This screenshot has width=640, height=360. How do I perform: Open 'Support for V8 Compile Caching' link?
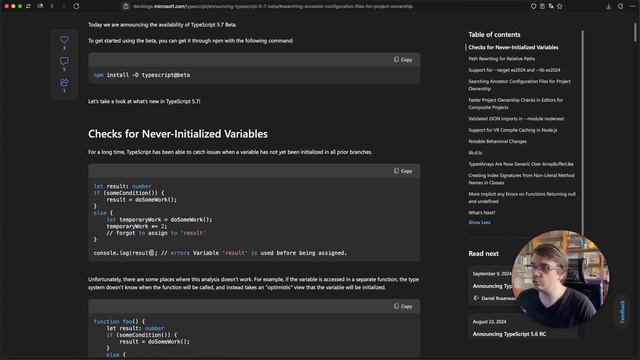tap(513, 130)
